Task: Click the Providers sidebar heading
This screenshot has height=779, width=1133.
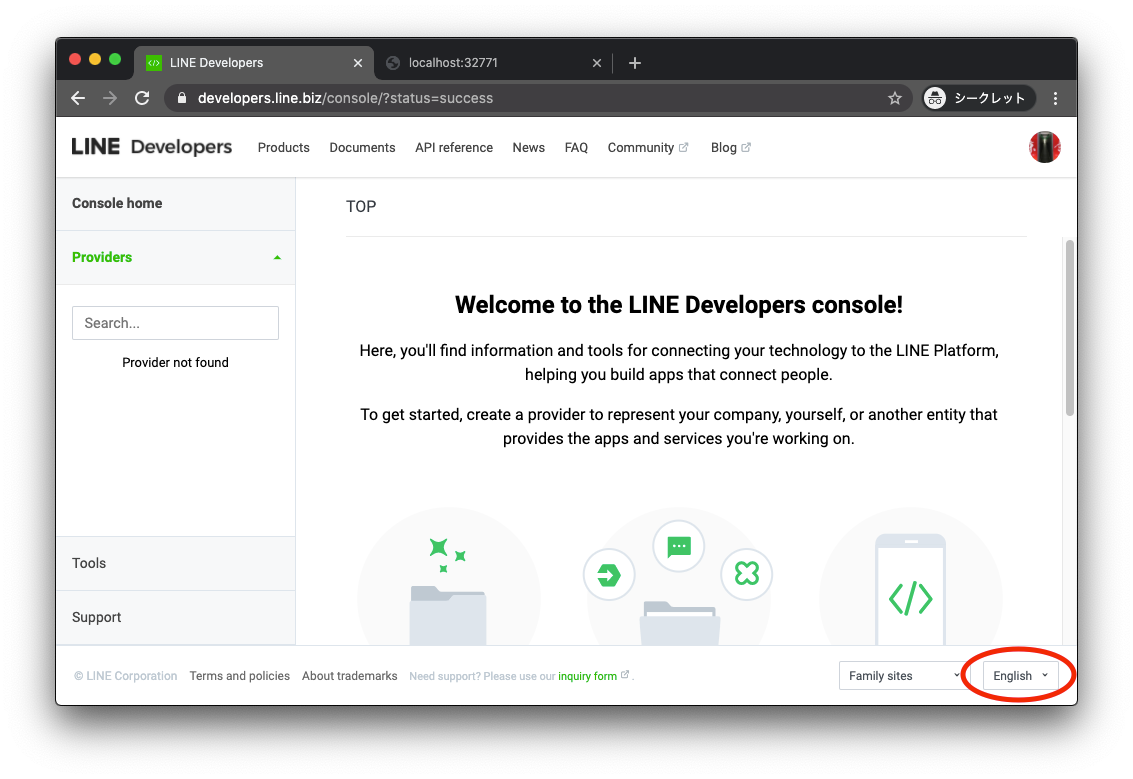Action: (x=102, y=257)
